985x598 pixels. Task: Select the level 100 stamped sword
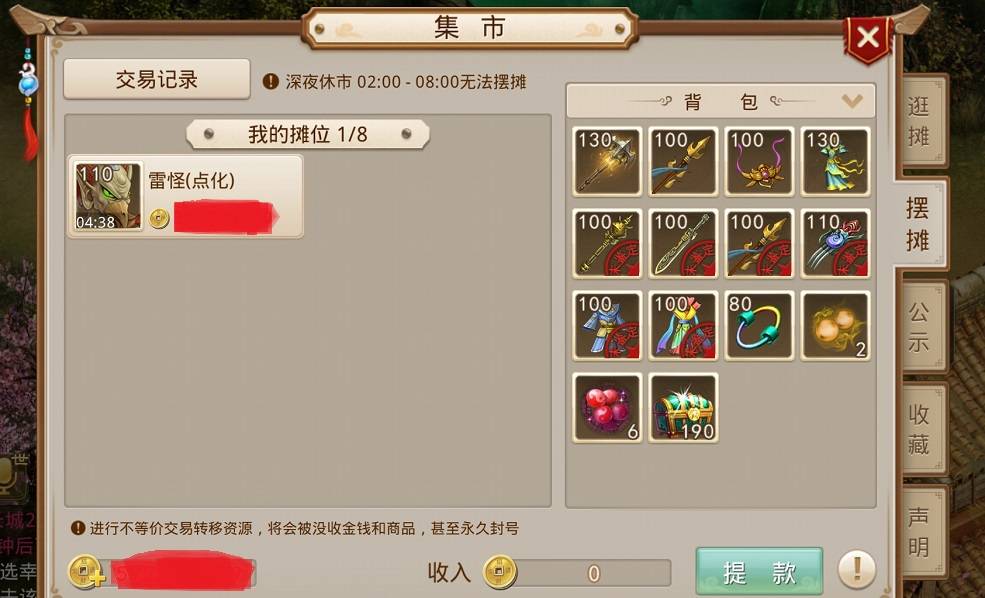pyautogui.click(x=683, y=244)
